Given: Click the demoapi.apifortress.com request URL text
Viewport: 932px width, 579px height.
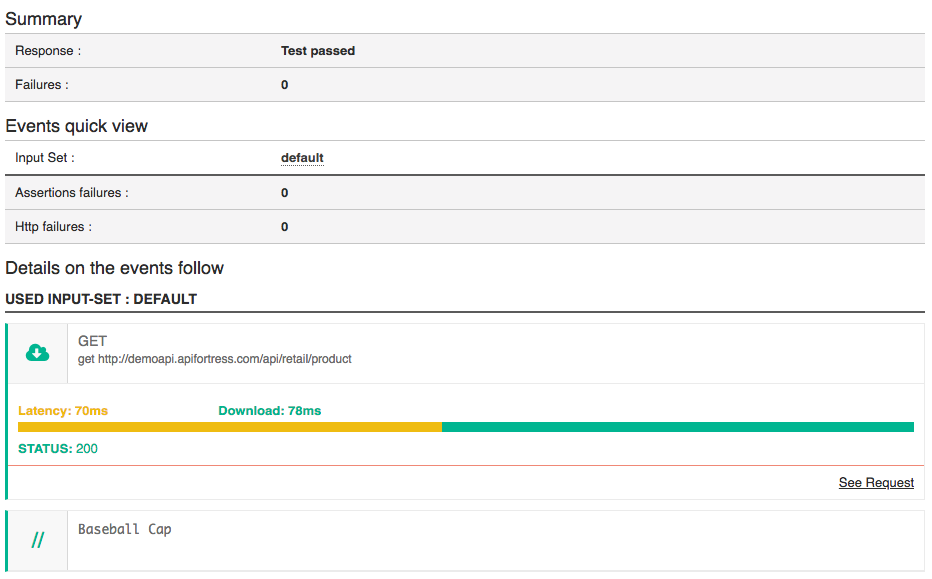Looking at the screenshot, I should (215, 359).
